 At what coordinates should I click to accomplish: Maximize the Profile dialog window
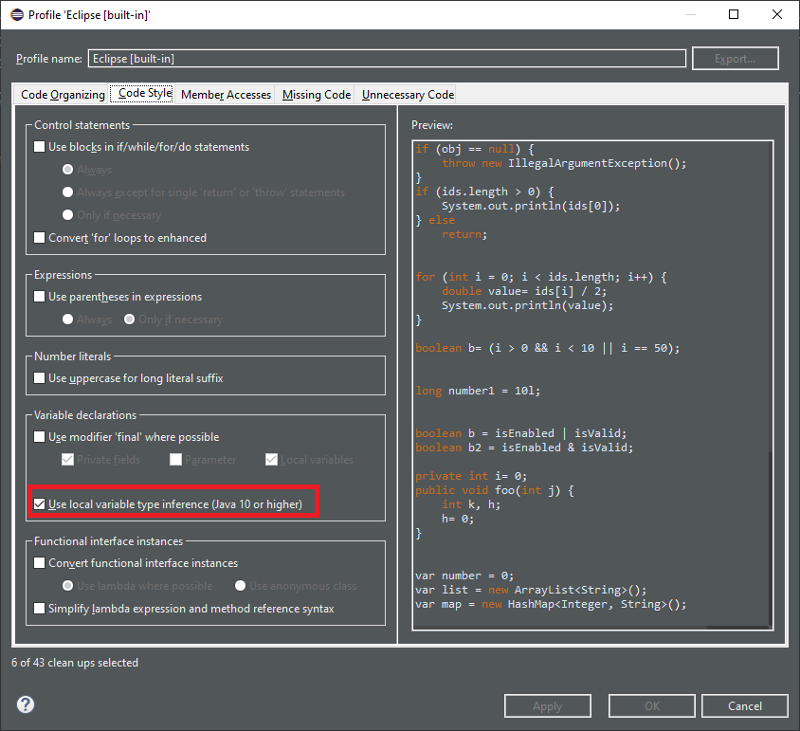[733, 14]
